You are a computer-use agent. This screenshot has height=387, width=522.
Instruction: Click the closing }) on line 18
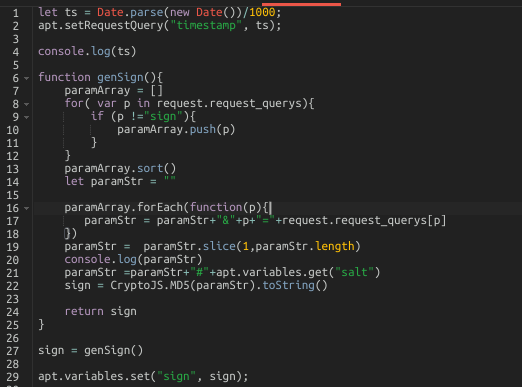71,233
